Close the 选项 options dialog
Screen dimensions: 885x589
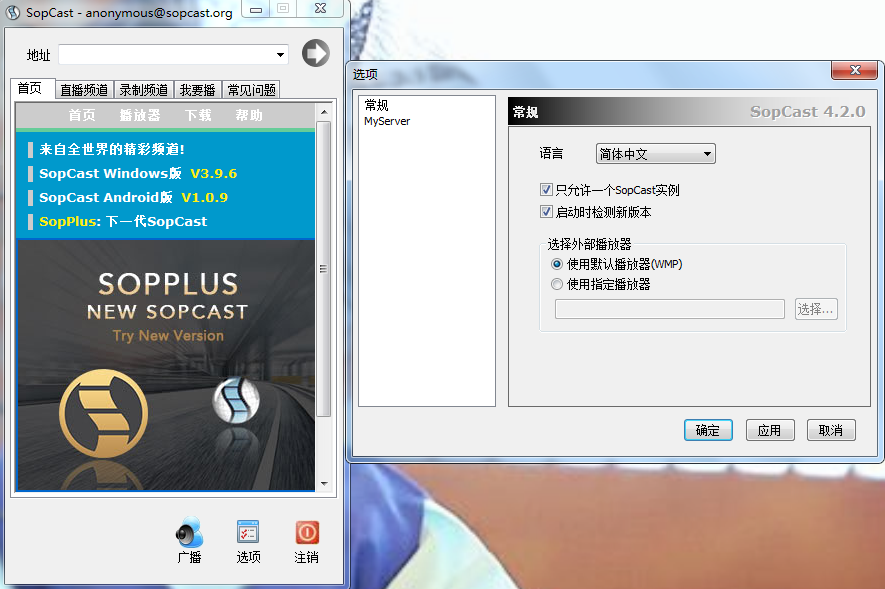pos(855,70)
